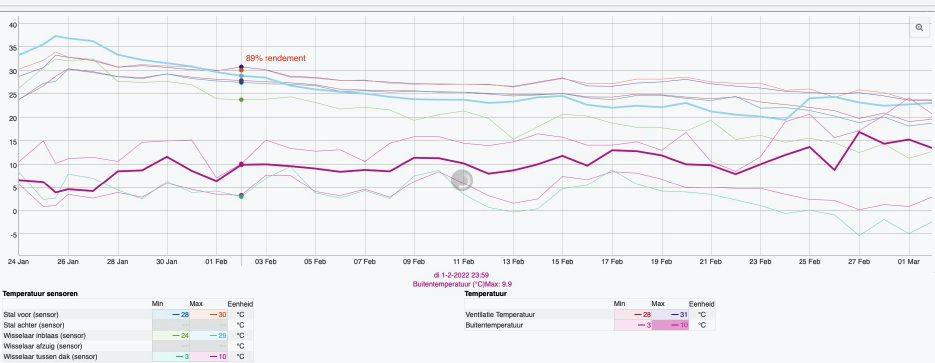Image resolution: width=935 pixels, height=363 pixels.
Task: Select the 'Ventilatie Temperatuur' row label
Action: point(501,315)
